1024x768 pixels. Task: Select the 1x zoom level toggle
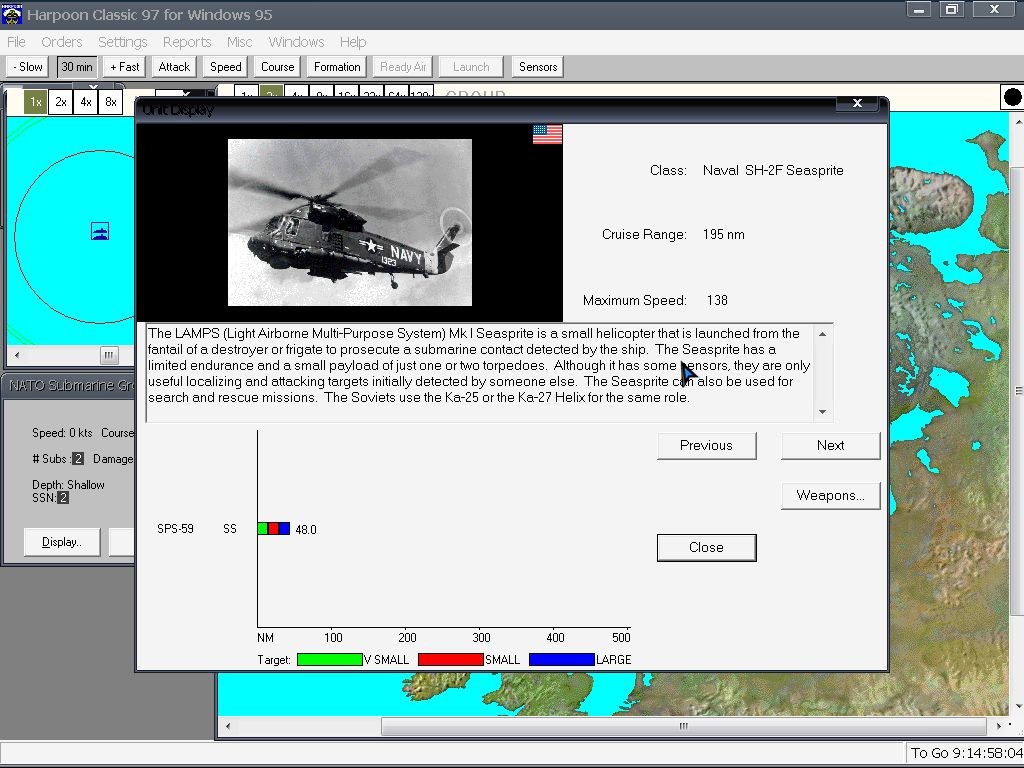tap(35, 102)
